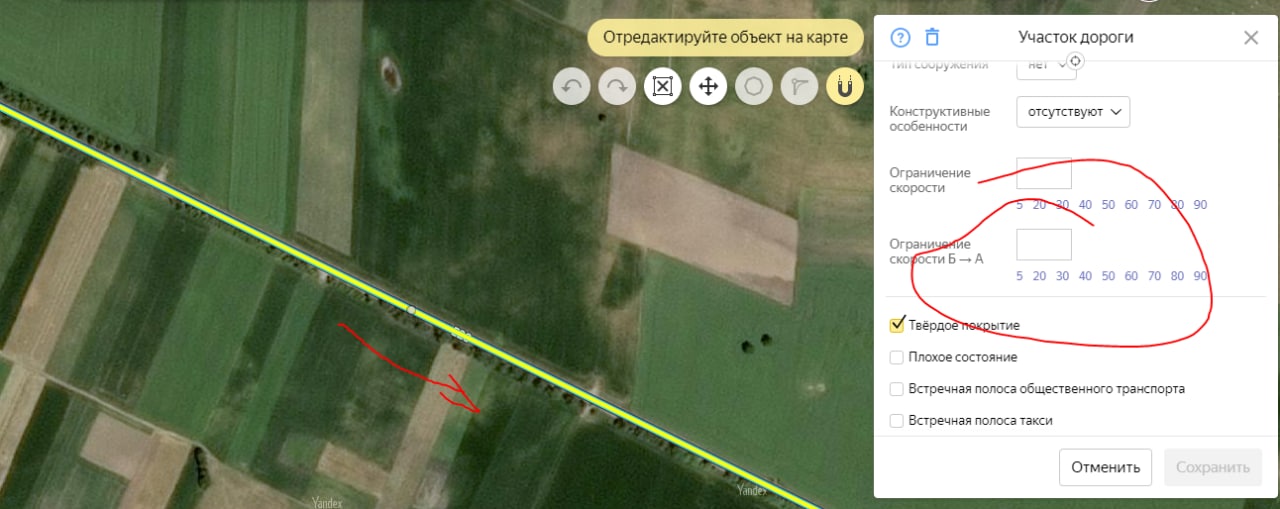
Task: Expand the Тип сооружения dropdown
Action: tap(1046, 67)
